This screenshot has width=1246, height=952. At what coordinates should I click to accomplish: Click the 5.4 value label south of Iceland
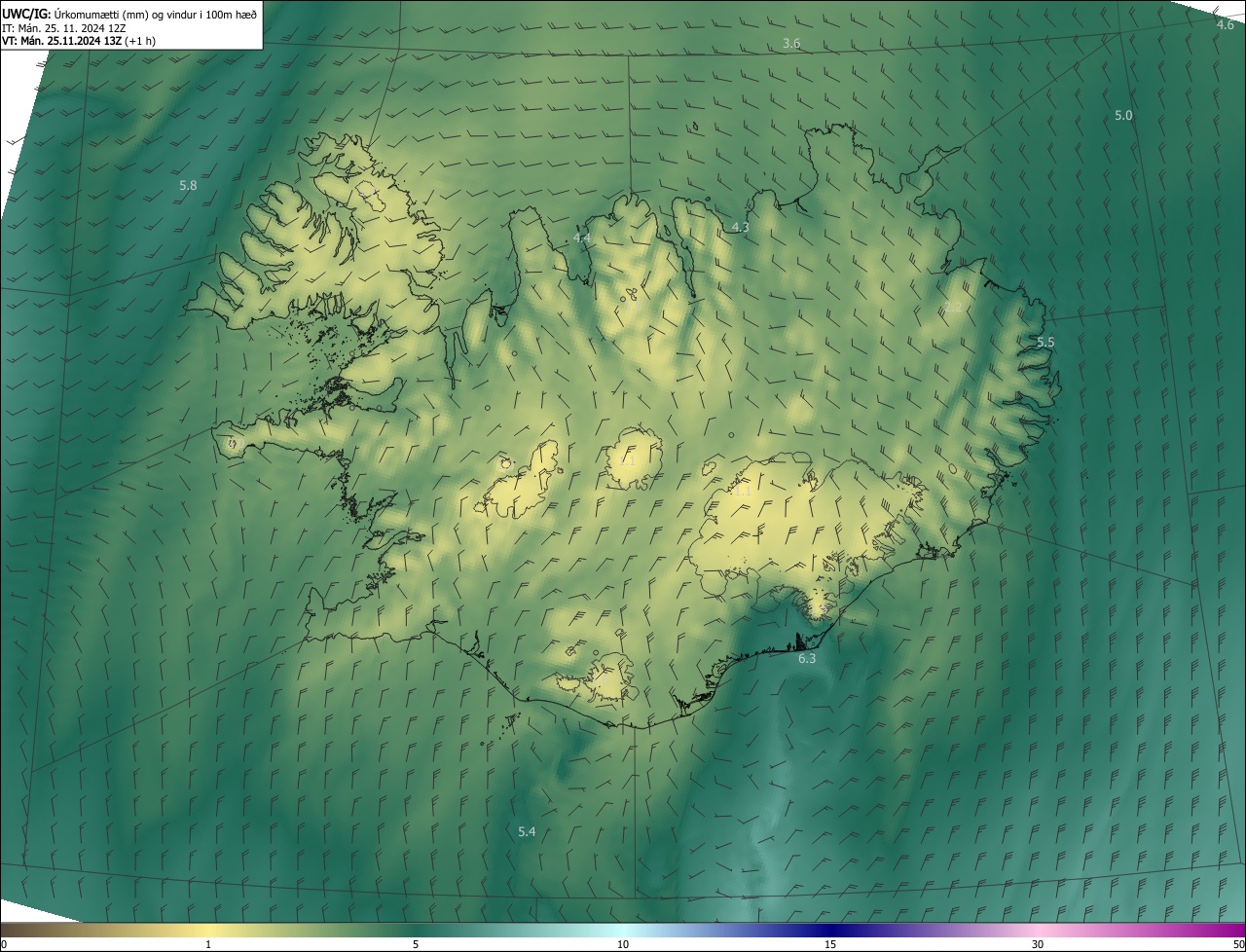(x=527, y=831)
